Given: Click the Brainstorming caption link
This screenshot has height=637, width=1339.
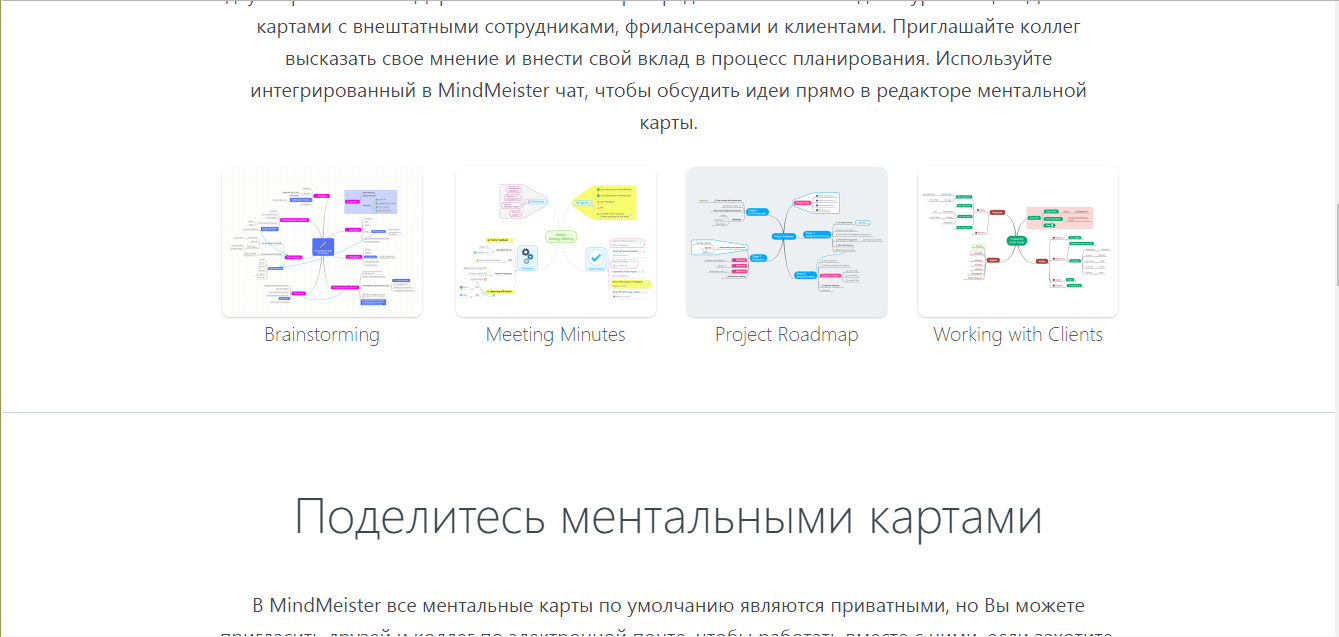Looking at the screenshot, I should [x=322, y=335].
